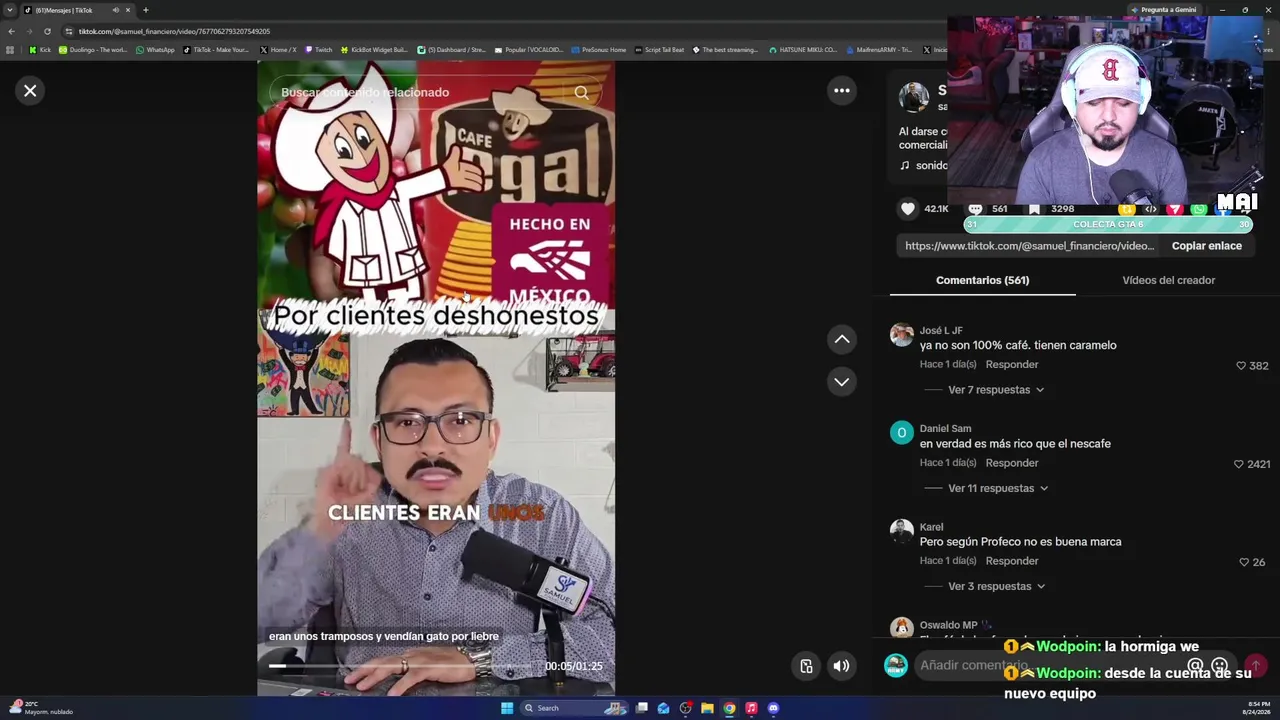Like Daniel Sam's comment with 2421 likes
This screenshot has width=1280, height=720.
click(1239, 464)
